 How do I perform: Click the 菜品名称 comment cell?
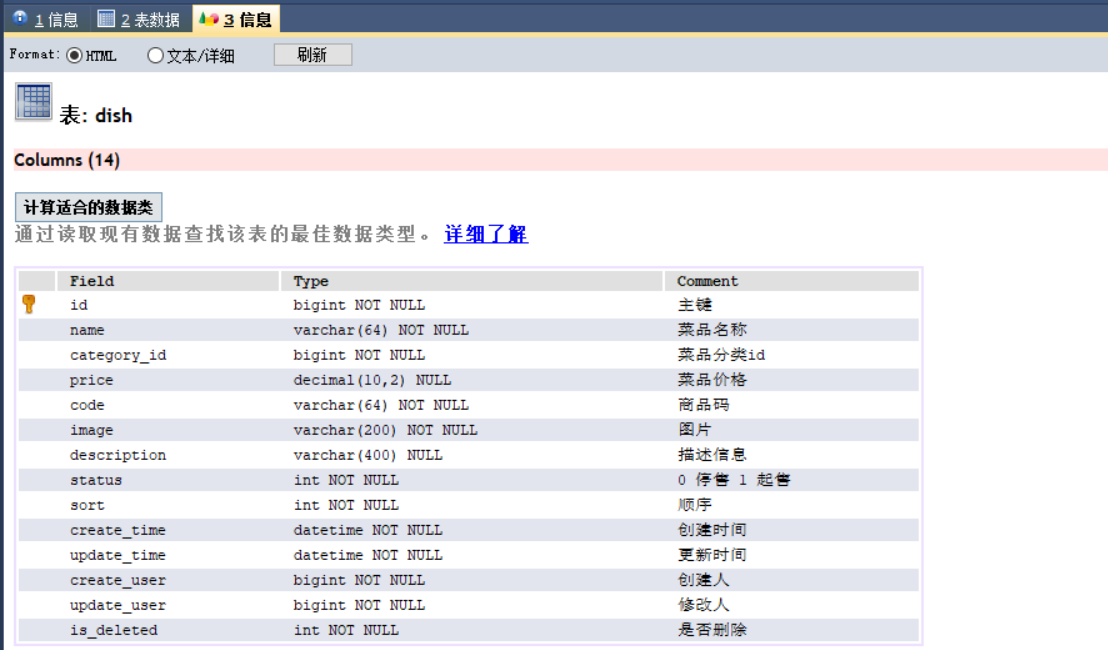(x=791, y=330)
